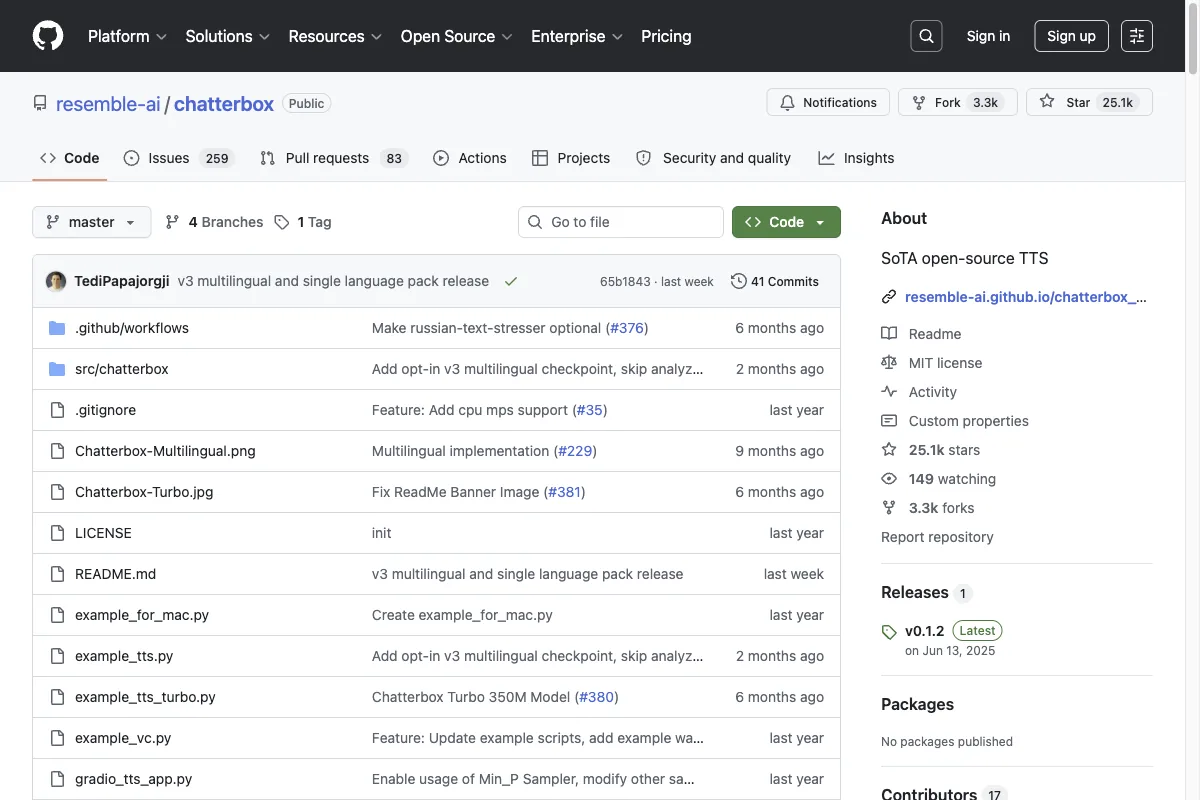The height and width of the screenshot is (800, 1200).
Task: Click the book icon next to Readme
Action: [x=889, y=334]
